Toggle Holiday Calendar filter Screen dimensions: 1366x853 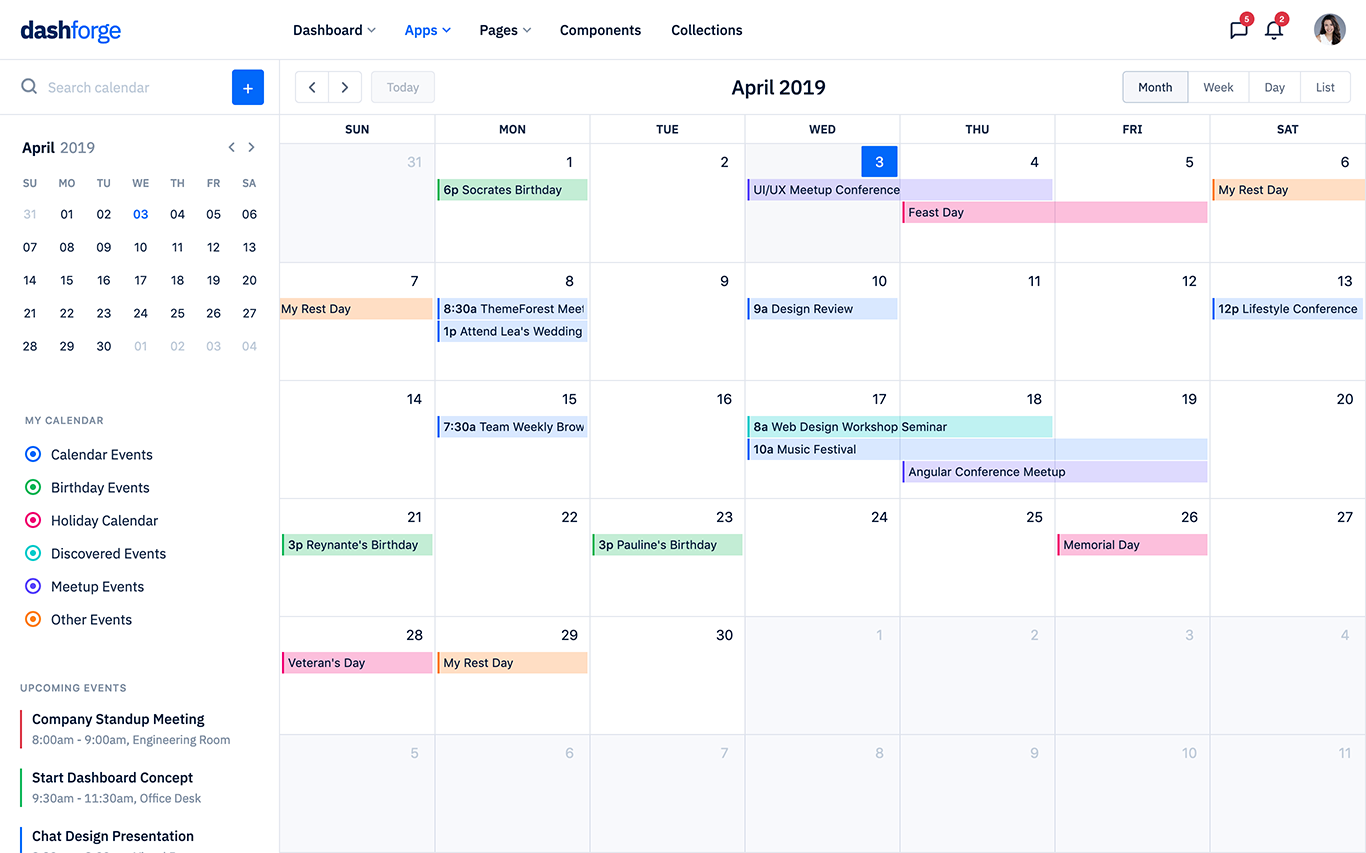[33, 520]
